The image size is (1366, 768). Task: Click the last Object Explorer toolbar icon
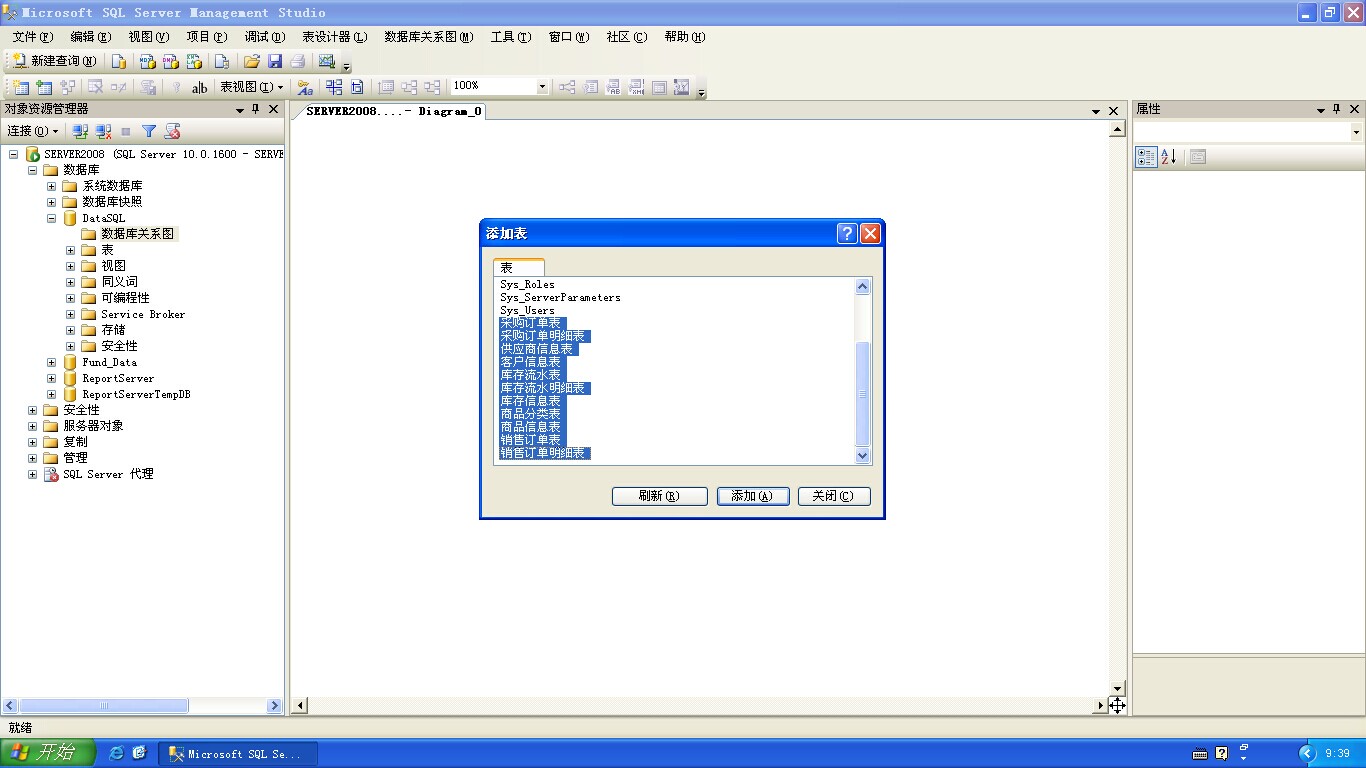point(172,131)
